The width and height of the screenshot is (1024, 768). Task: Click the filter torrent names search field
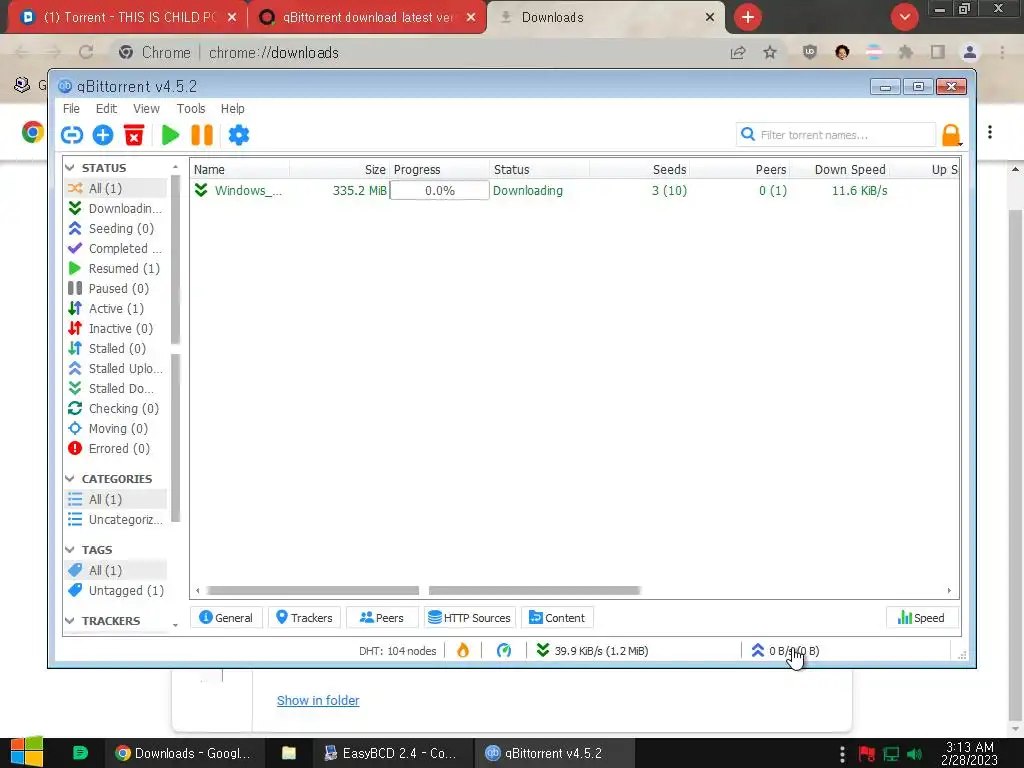[x=835, y=135]
